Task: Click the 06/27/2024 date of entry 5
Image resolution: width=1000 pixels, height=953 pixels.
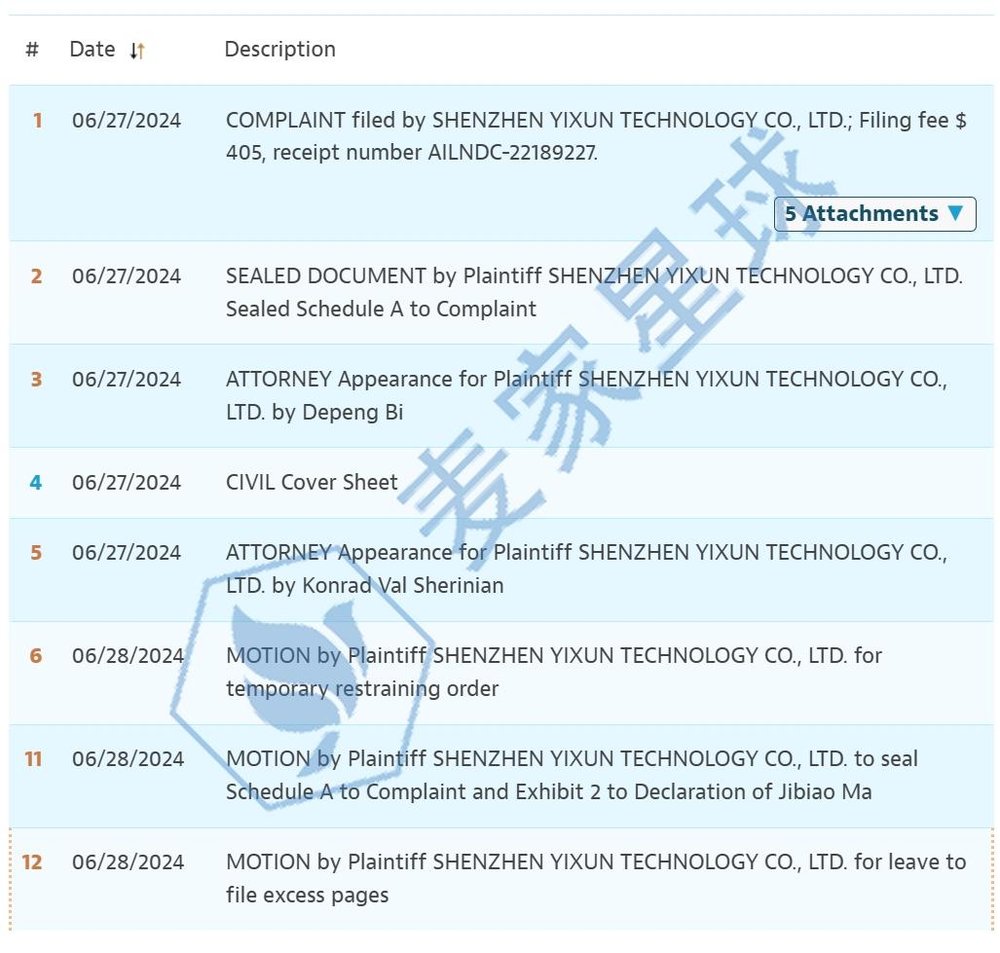Action: click(126, 553)
